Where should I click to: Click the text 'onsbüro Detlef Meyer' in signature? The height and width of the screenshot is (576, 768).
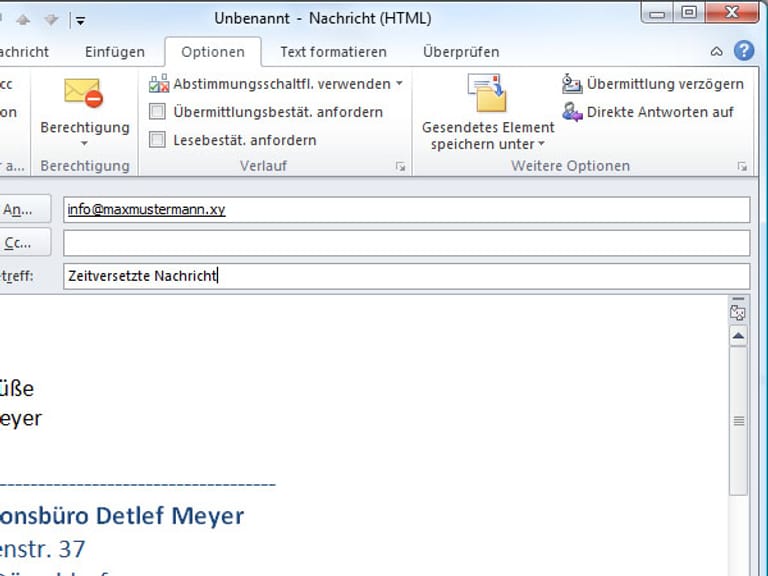pyautogui.click(x=121, y=516)
